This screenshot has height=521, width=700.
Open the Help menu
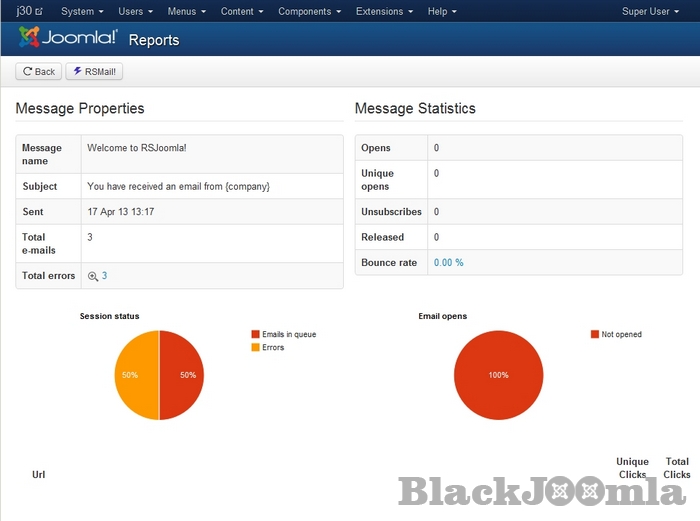pos(442,12)
